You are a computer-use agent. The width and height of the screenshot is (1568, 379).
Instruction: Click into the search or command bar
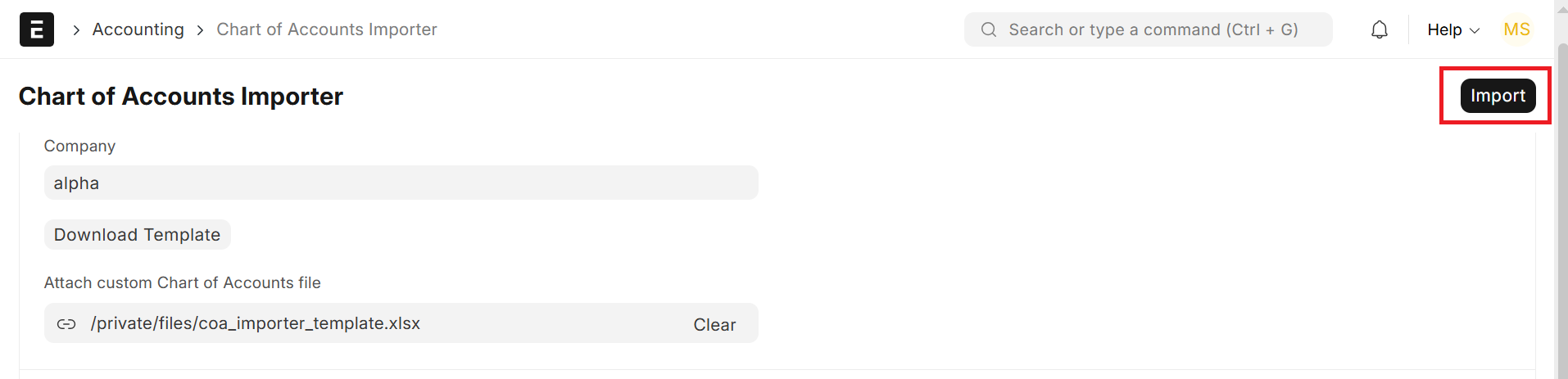[1153, 30]
